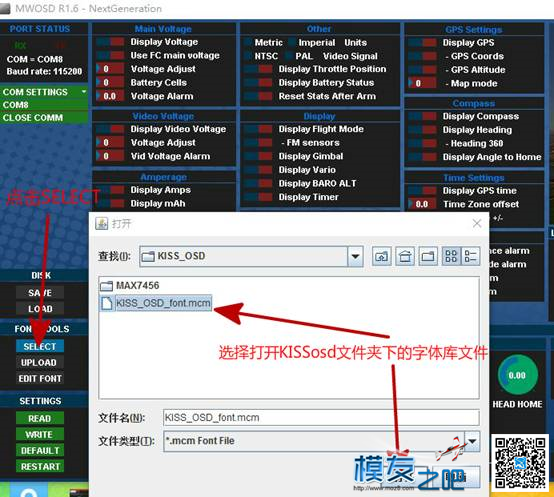Select PAL video signal
This screenshot has height=497, width=554.
tap(289, 56)
